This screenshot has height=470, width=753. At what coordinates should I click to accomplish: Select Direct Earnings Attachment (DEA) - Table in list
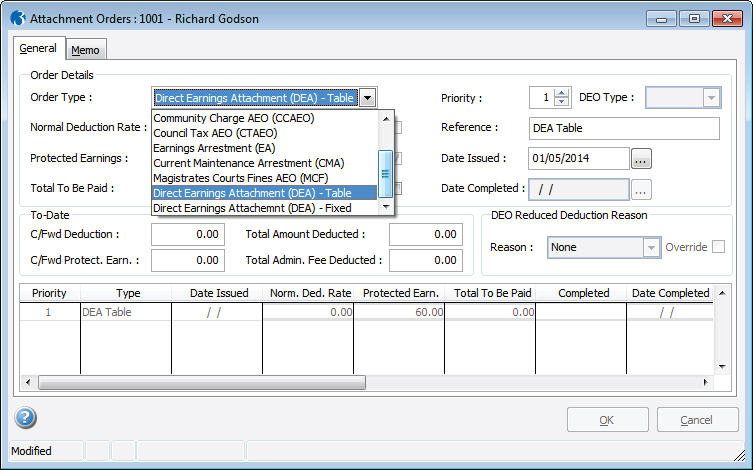(x=265, y=193)
